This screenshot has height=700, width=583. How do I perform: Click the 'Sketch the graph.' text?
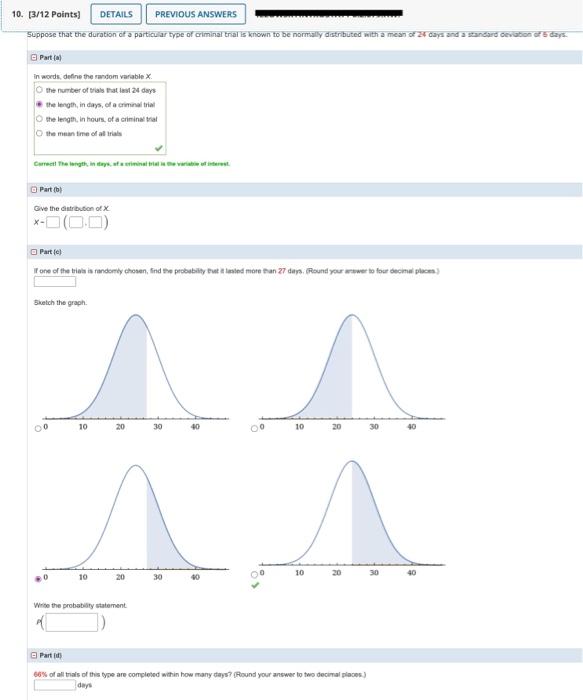(x=60, y=303)
